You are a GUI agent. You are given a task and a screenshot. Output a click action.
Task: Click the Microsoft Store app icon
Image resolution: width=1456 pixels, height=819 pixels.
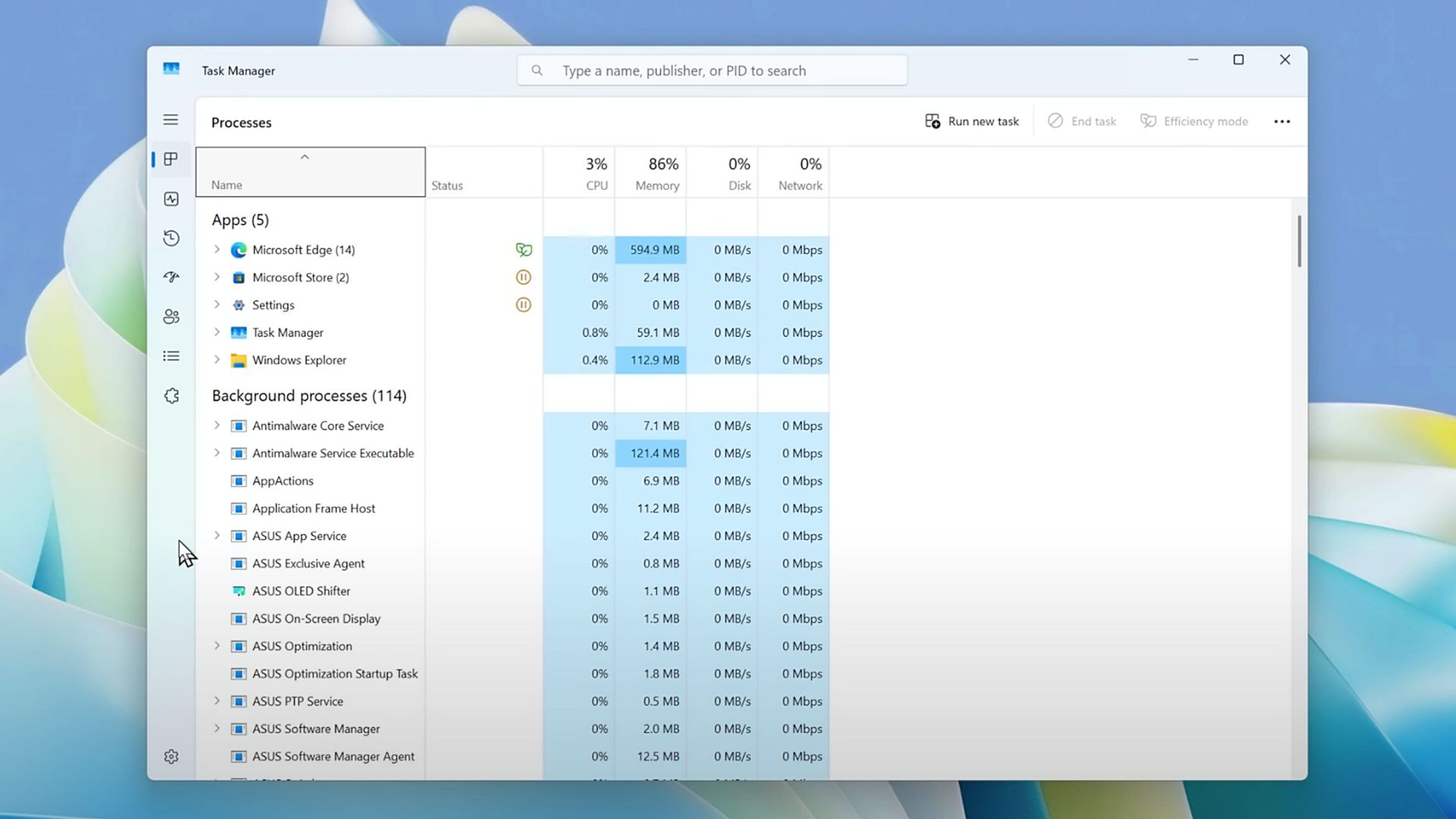coord(239,278)
